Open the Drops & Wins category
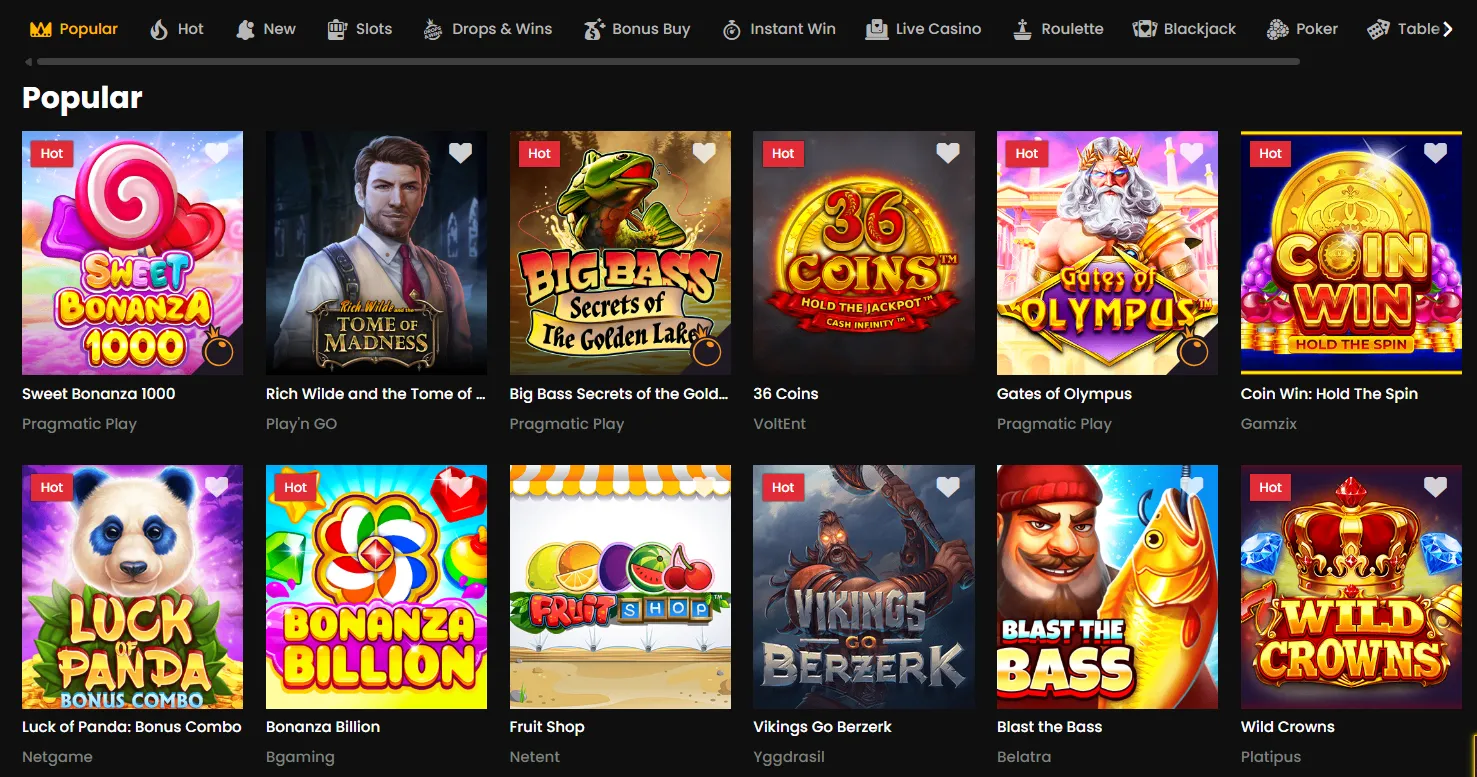 501,29
